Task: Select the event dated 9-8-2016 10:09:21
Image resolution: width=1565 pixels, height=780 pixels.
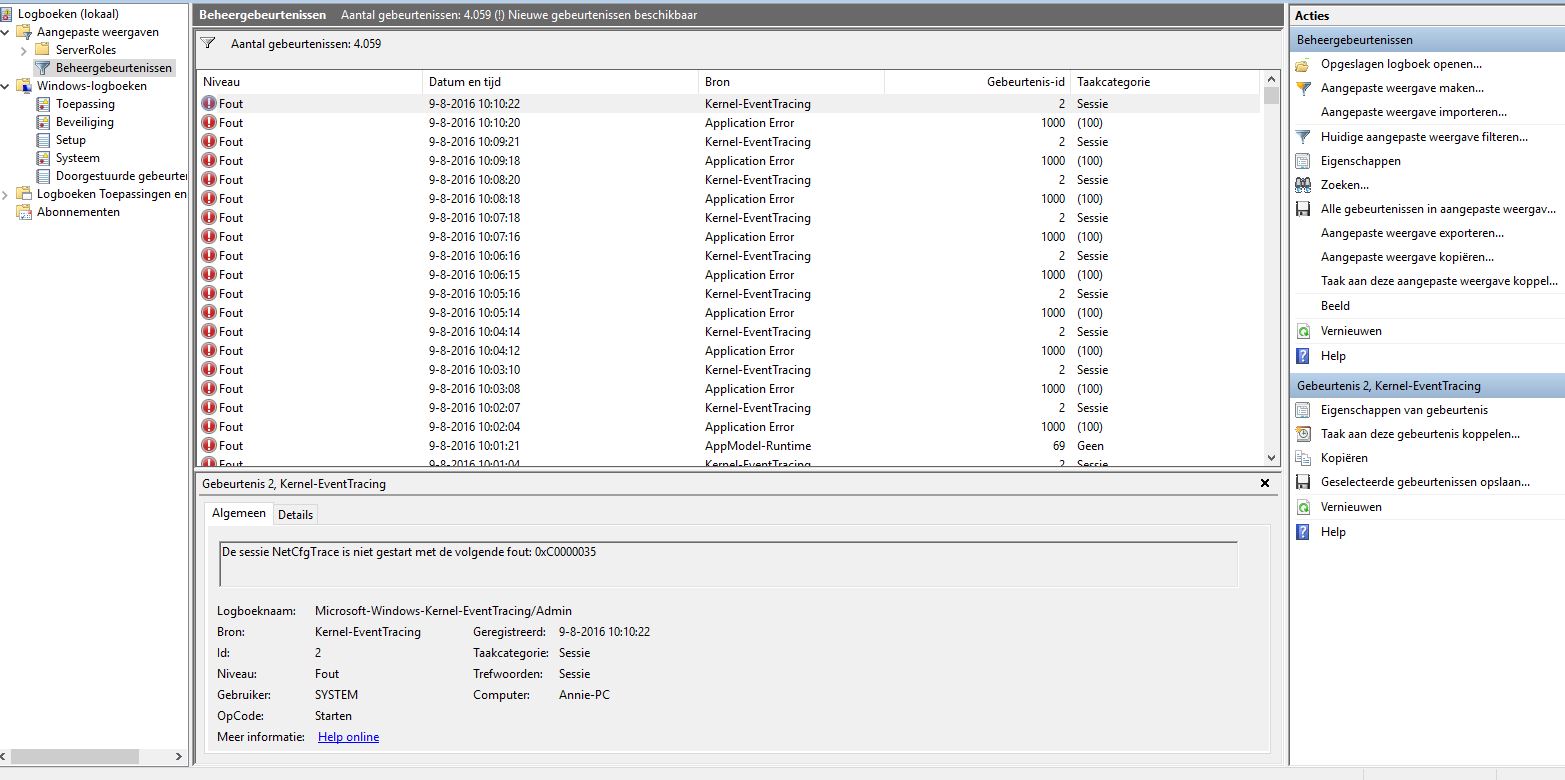Action: pos(728,142)
